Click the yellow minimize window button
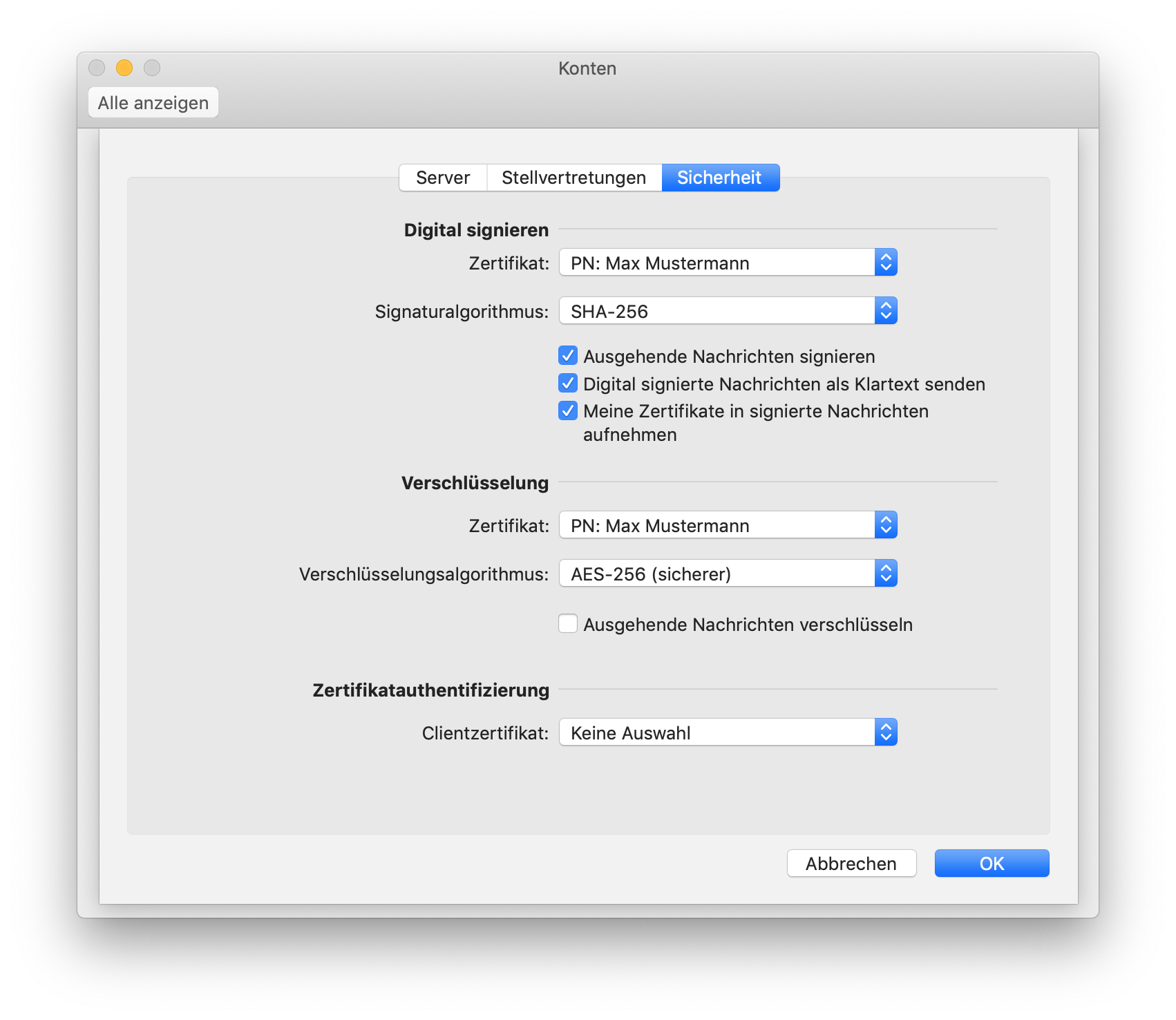The image size is (1176, 1020). (x=124, y=68)
